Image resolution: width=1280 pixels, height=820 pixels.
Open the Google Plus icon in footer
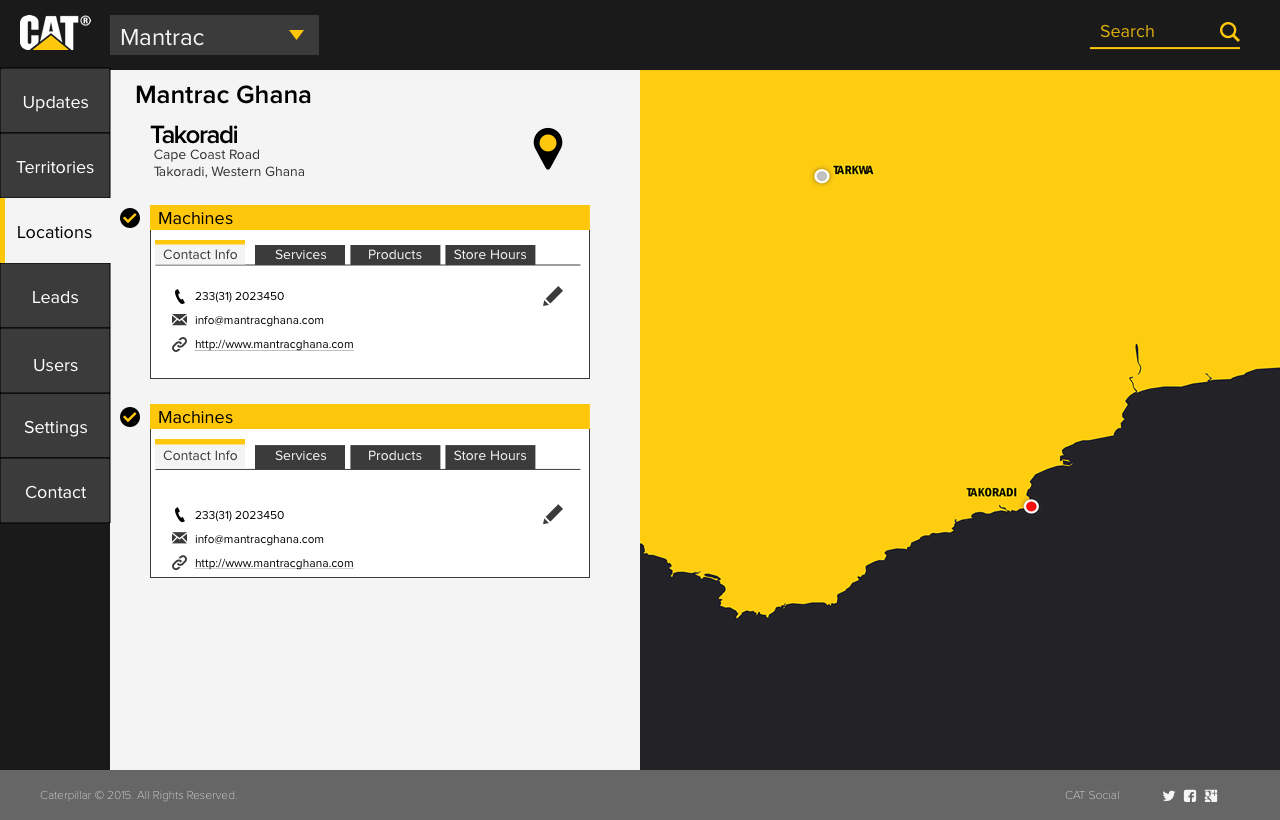[1211, 796]
